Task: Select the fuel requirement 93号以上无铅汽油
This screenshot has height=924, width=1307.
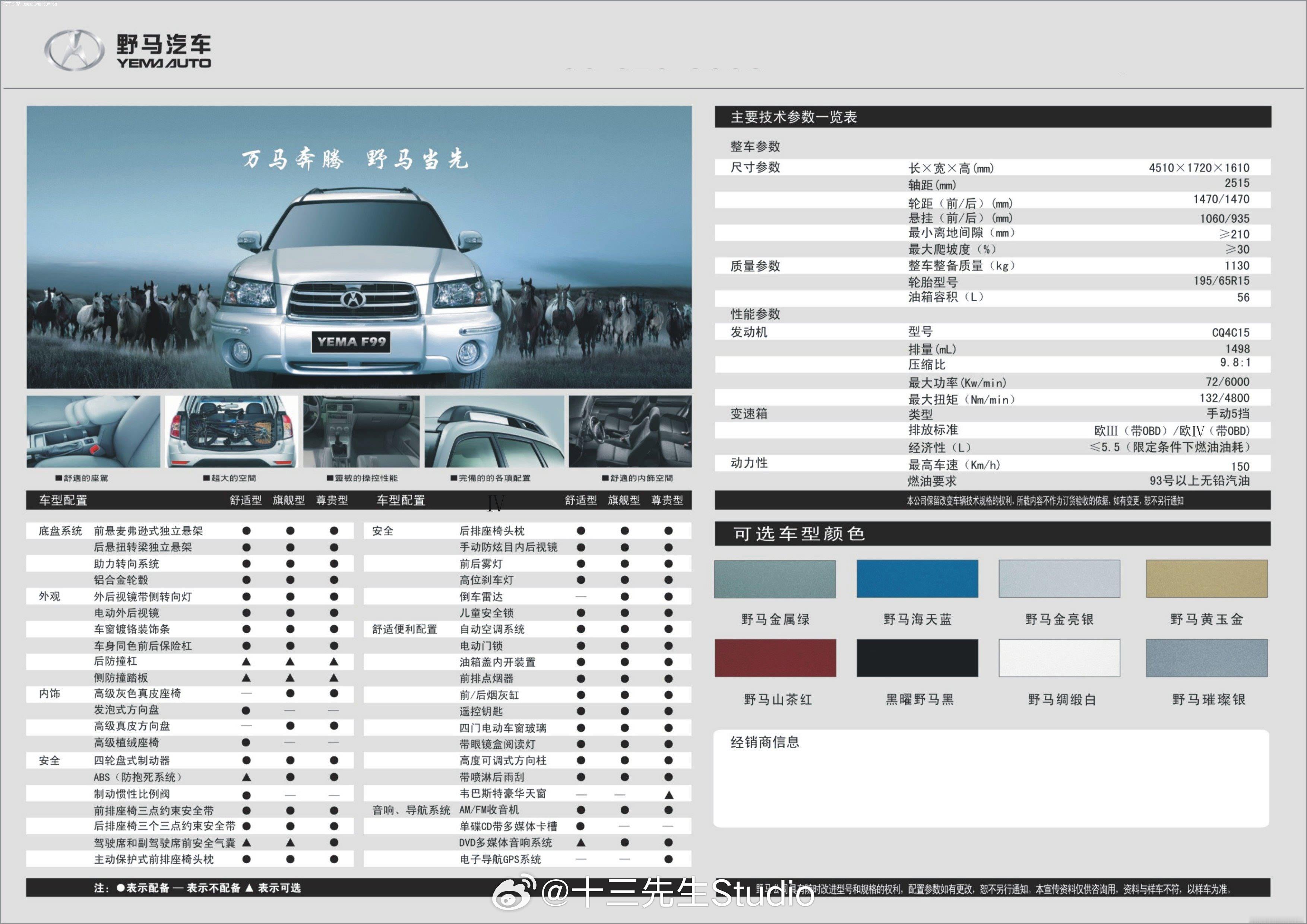Action: [x=1199, y=481]
